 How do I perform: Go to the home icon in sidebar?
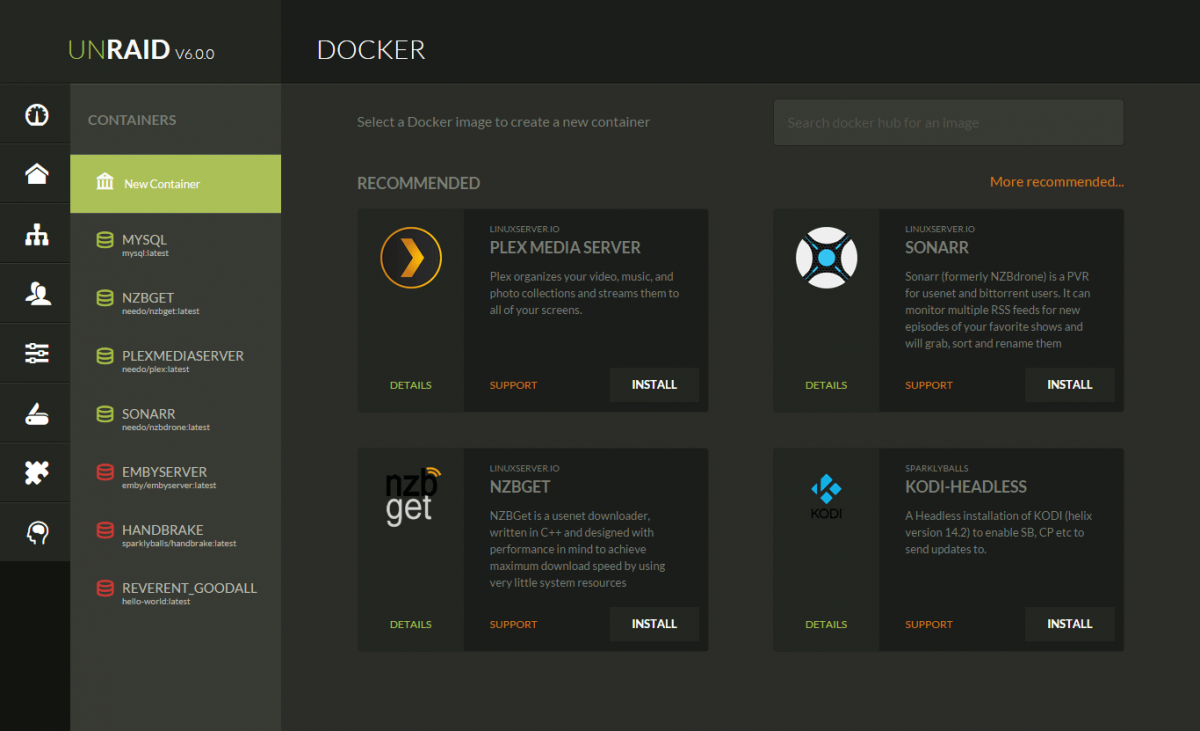coord(37,174)
